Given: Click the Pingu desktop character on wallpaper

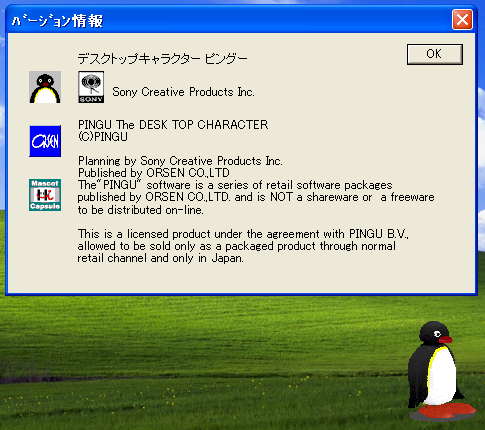Looking at the screenshot, I should tap(440, 370).
